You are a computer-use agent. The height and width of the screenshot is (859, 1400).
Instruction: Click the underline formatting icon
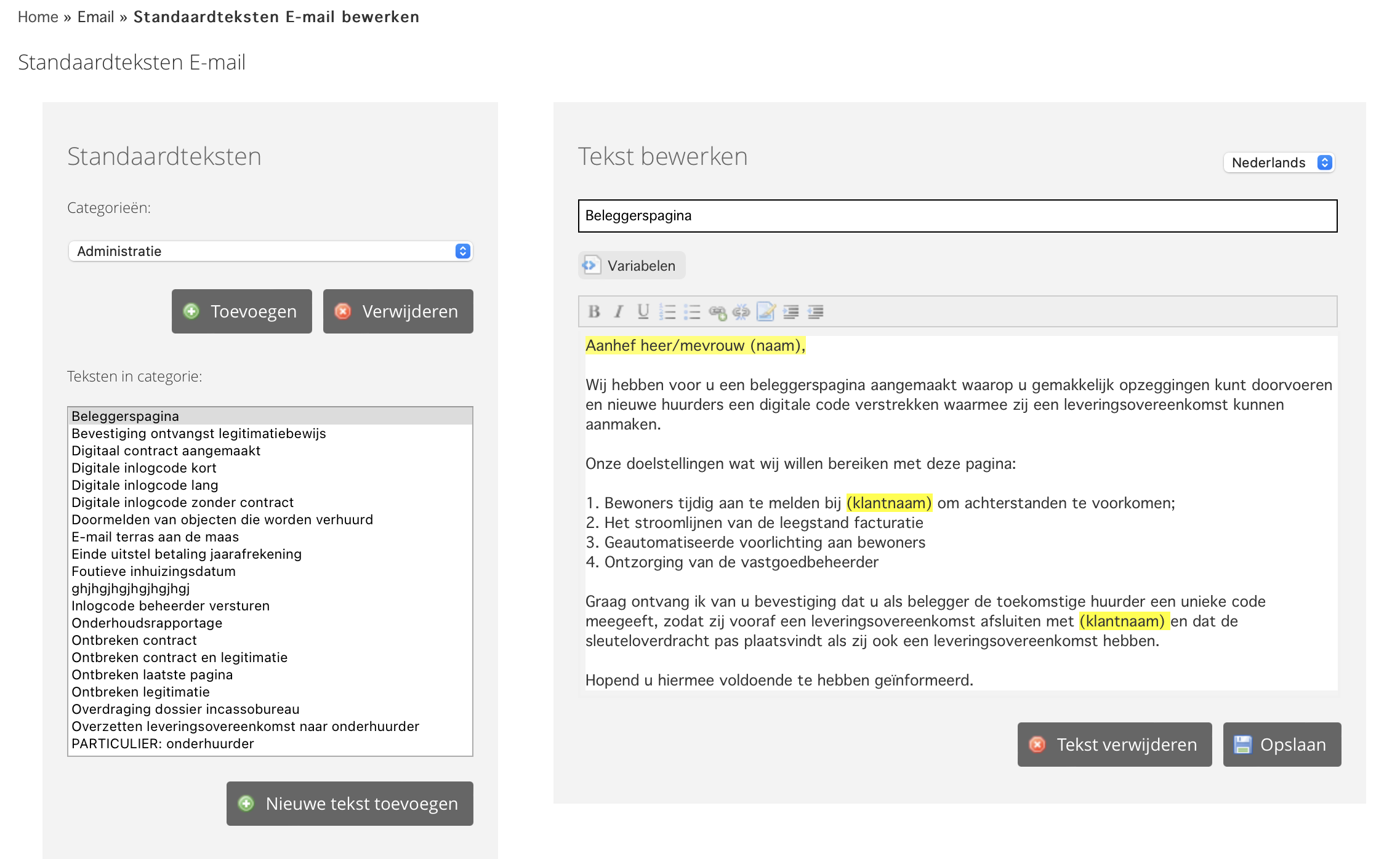tap(643, 312)
